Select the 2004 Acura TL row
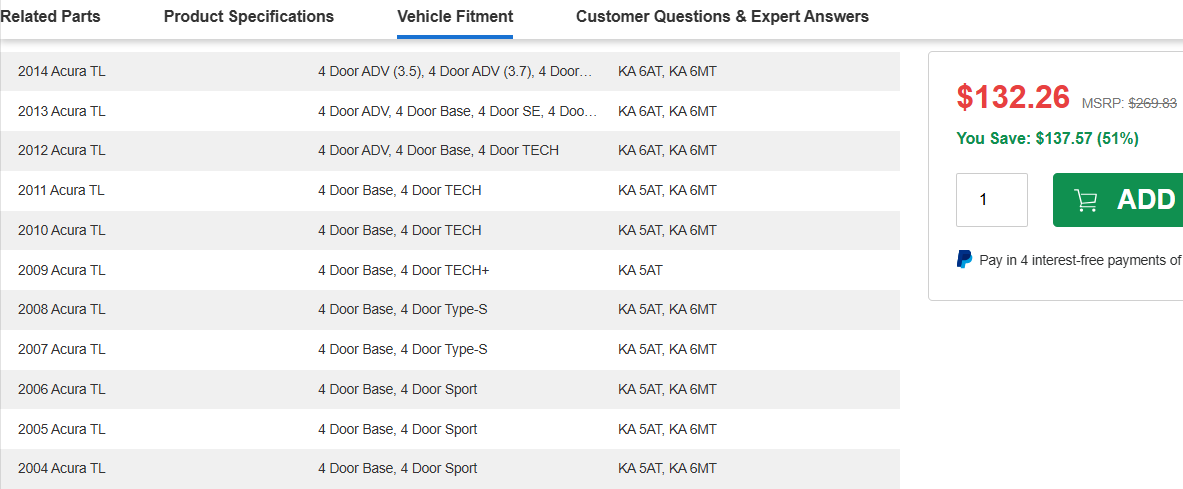 [450, 469]
